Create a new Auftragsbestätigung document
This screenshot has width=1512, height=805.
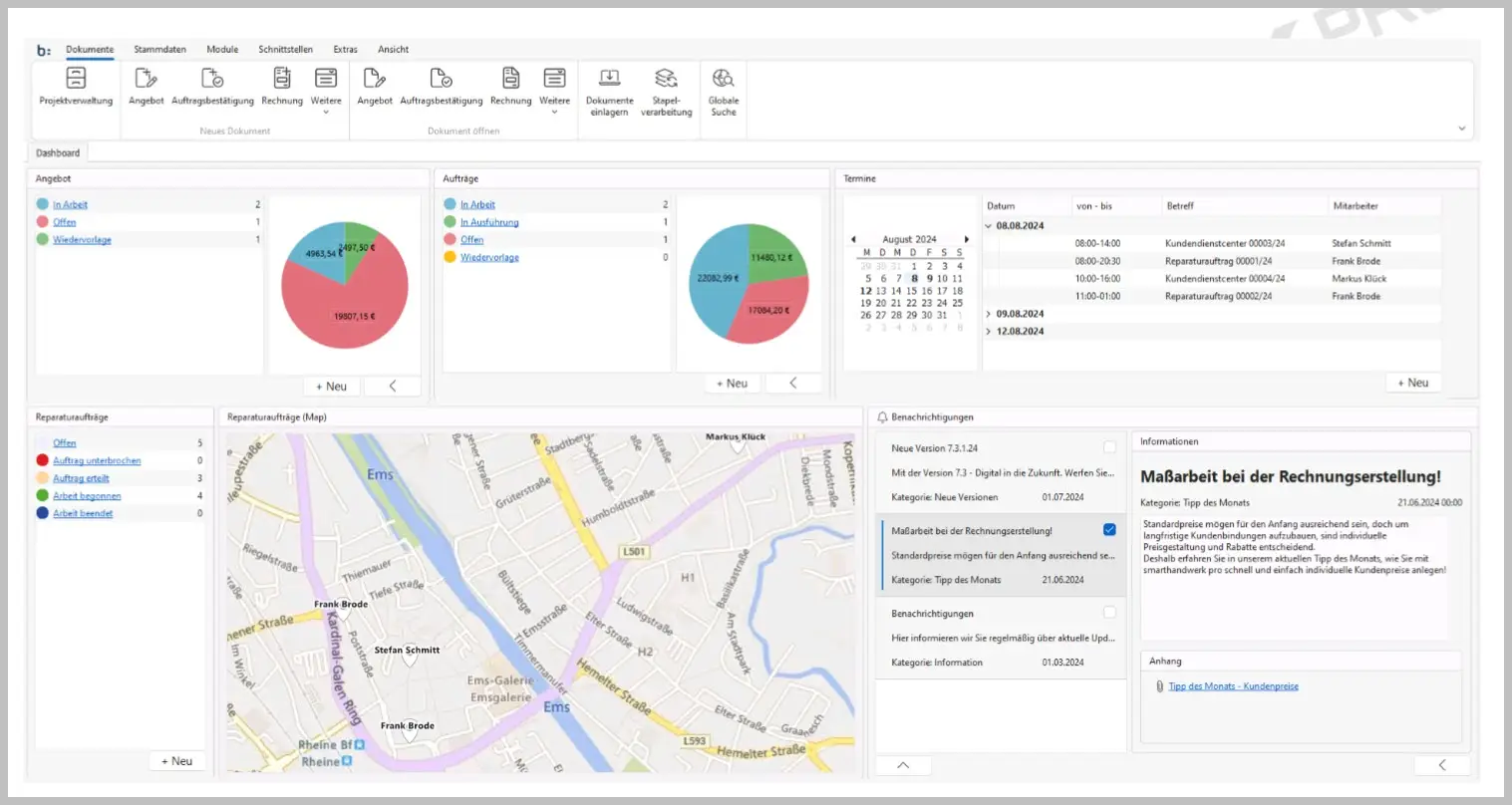click(212, 87)
